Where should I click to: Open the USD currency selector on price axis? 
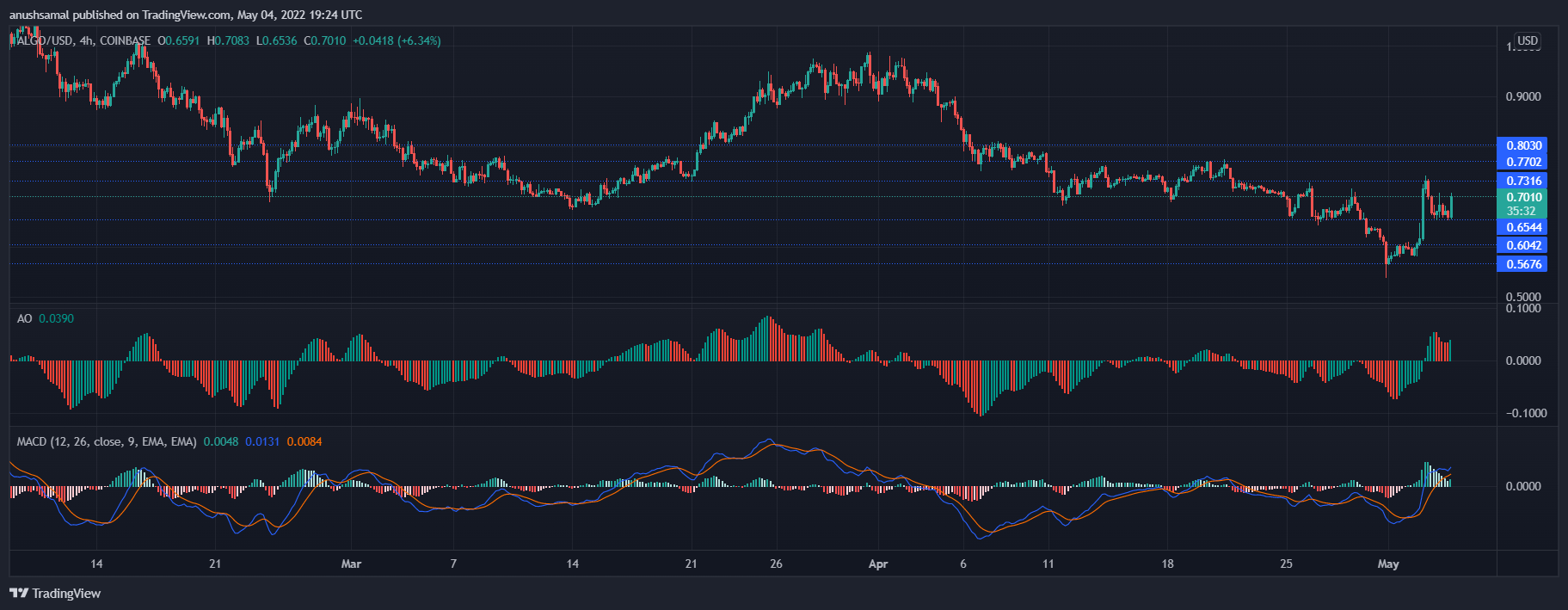(x=1528, y=40)
